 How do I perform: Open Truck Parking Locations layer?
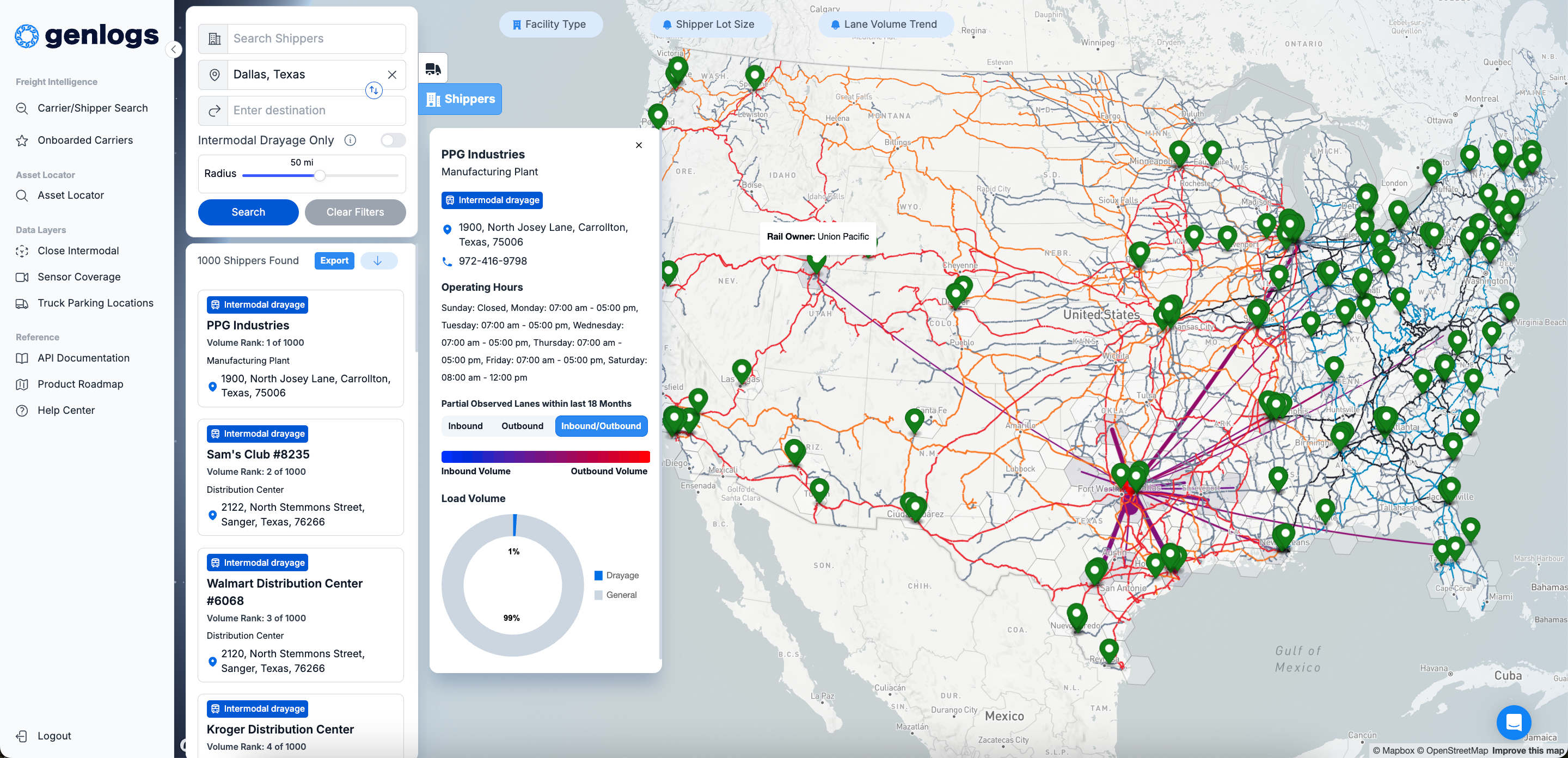pyautogui.click(x=95, y=303)
